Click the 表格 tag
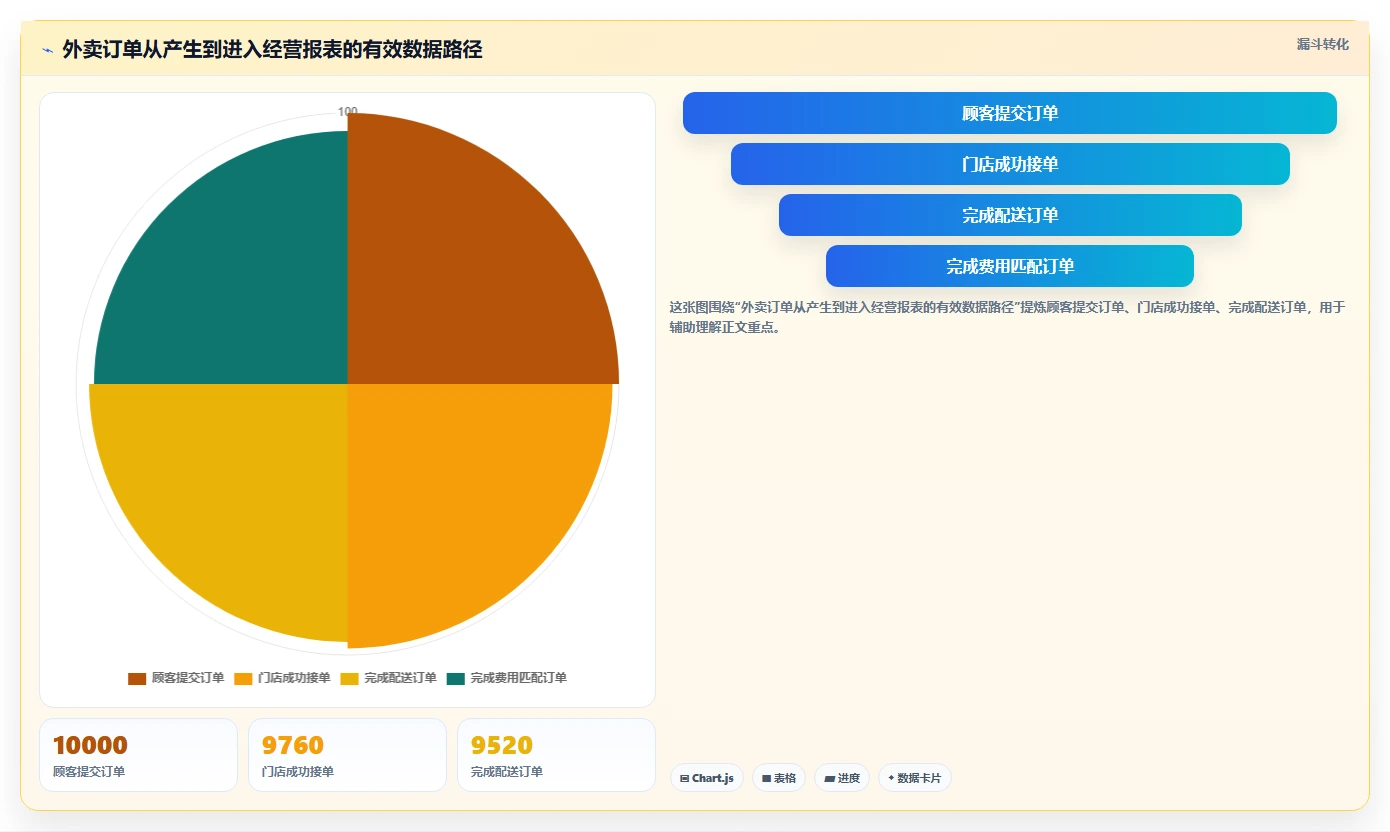Screen dimensions: 1390x832 [x=779, y=778]
